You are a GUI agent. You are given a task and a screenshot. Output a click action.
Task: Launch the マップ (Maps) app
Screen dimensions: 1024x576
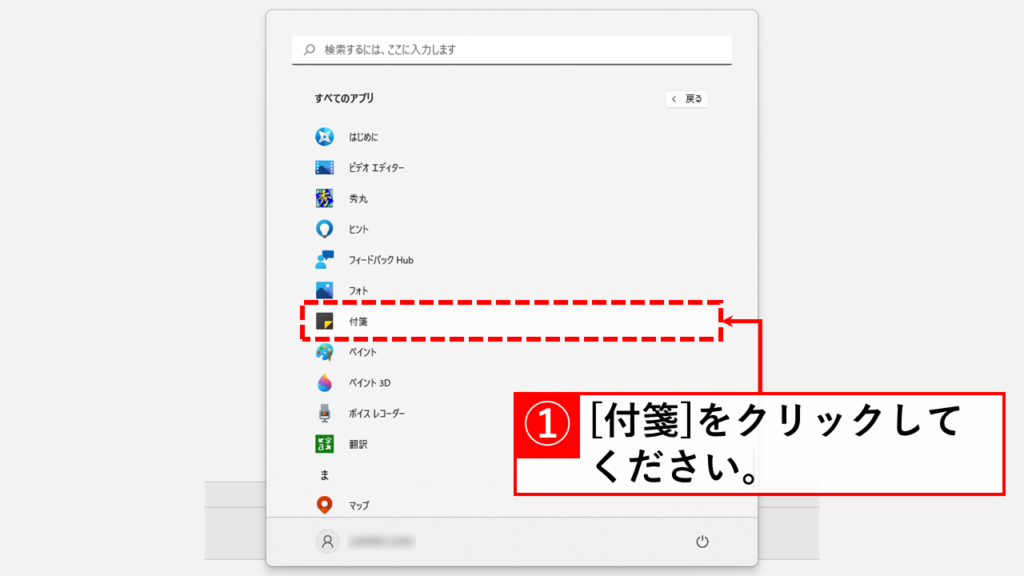tap(357, 505)
